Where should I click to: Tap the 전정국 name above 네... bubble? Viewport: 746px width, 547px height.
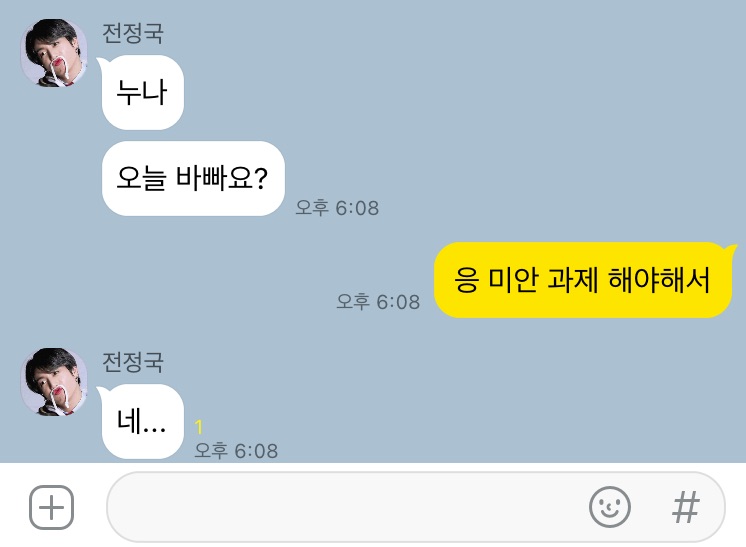click(x=133, y=362)
